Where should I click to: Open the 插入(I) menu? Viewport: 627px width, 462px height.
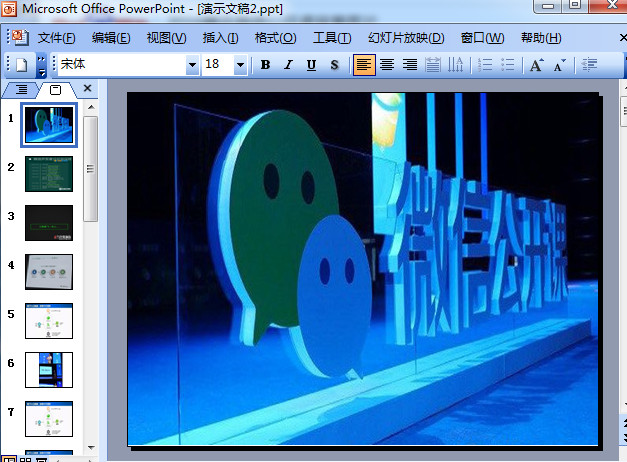[x=220, y=38]
